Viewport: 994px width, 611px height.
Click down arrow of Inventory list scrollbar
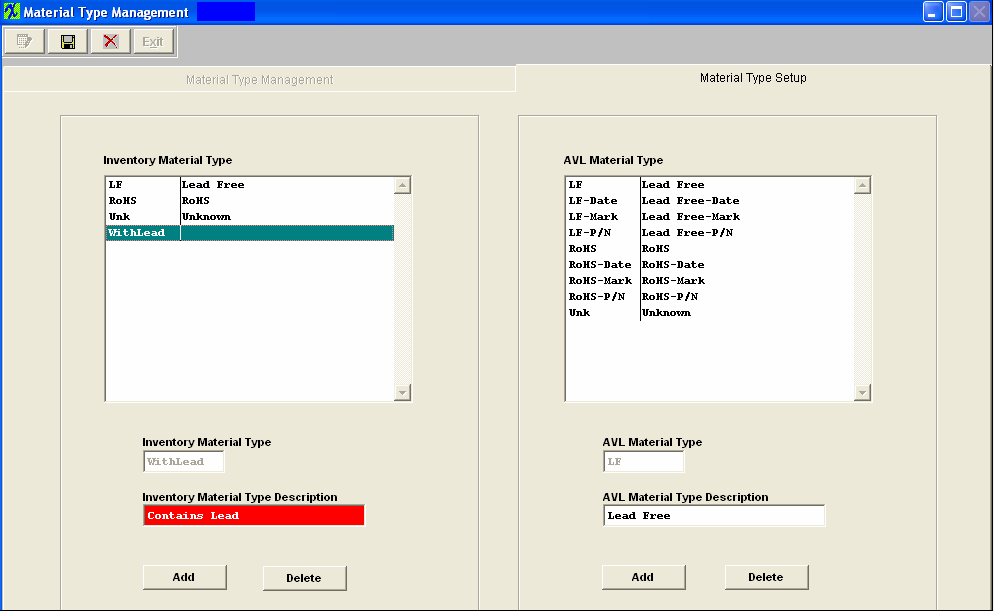403,392
